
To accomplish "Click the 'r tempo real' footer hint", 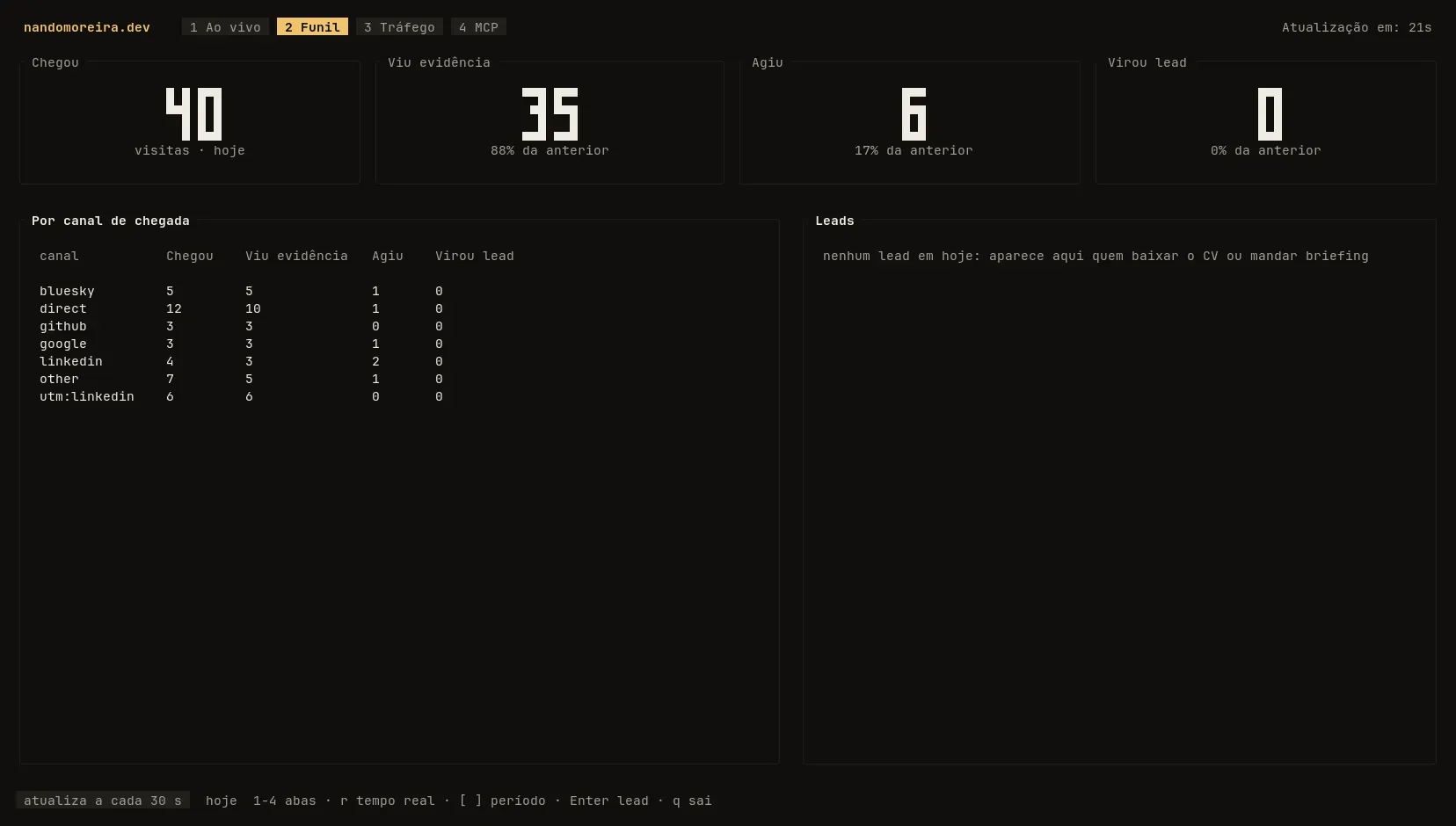I will pos(388,801).
